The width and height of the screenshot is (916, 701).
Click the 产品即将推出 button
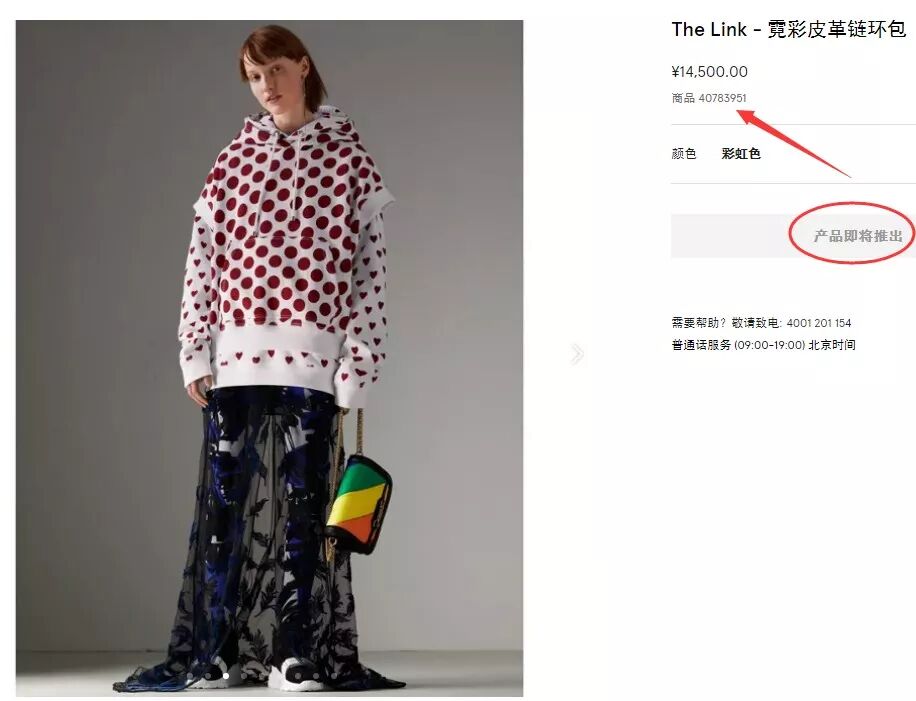coord(793,236)
